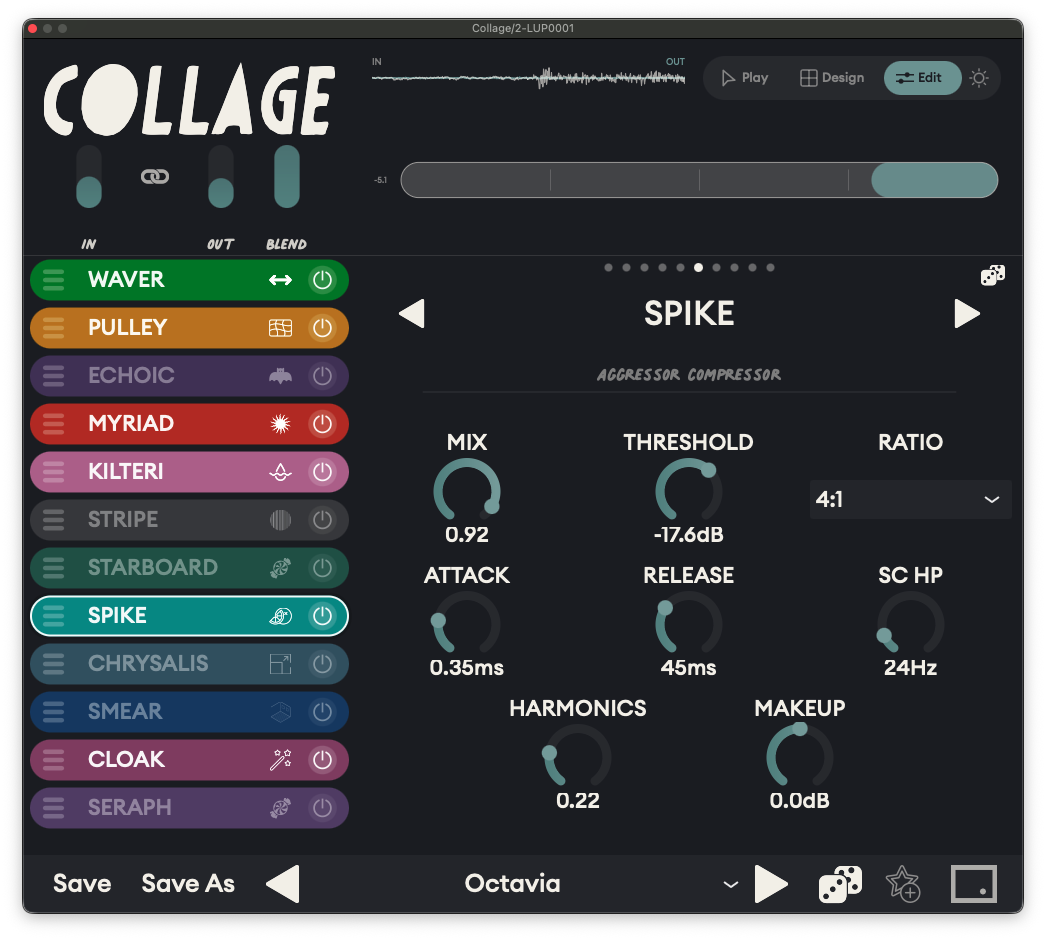Turn off the WAVER effect power button

(322, 280)
